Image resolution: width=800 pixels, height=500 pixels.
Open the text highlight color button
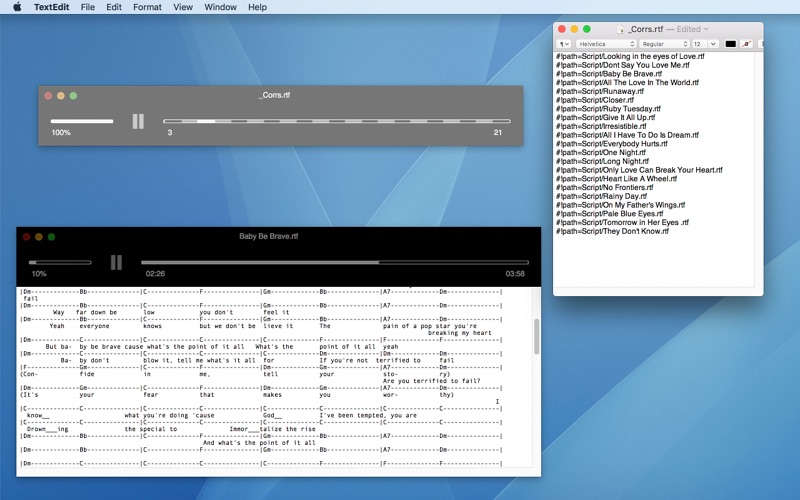746,44
